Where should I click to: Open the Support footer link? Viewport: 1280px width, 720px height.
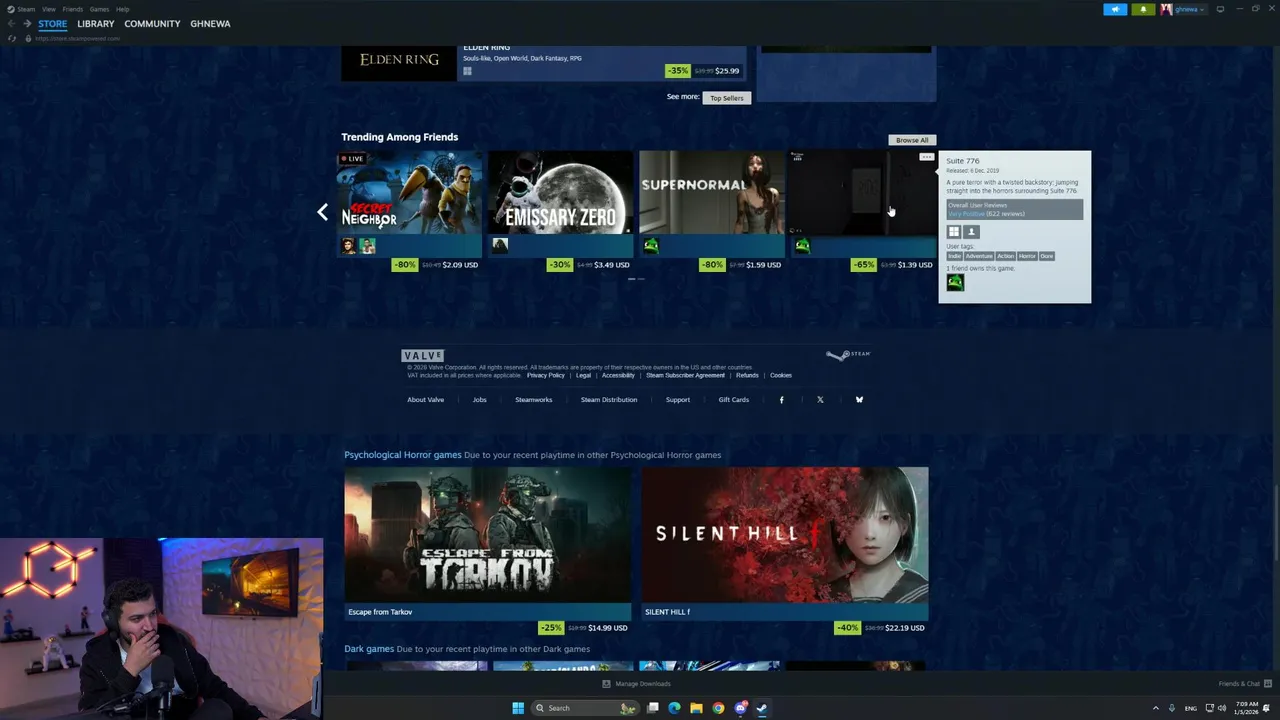click(678, 400)
